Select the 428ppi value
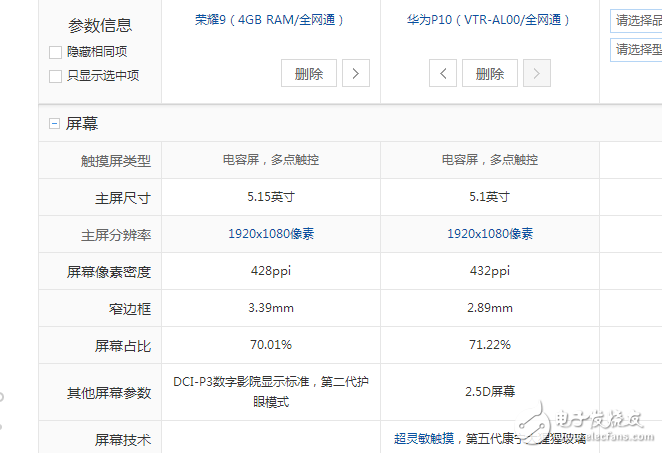The height and width of the screenshot is (453, 662). pyautogui.click(x=271, y=271)
